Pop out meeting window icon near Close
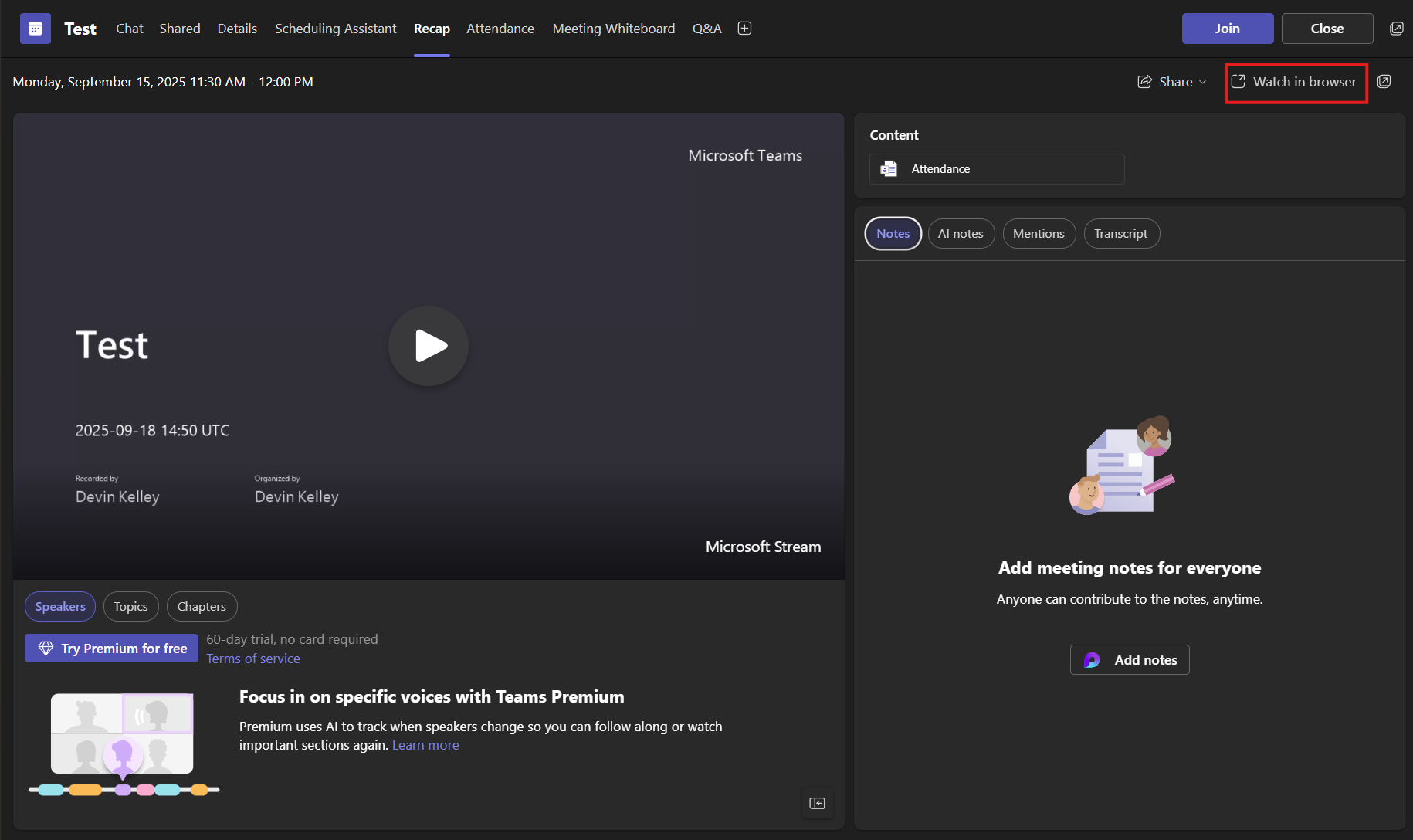 click(1396, 29)
